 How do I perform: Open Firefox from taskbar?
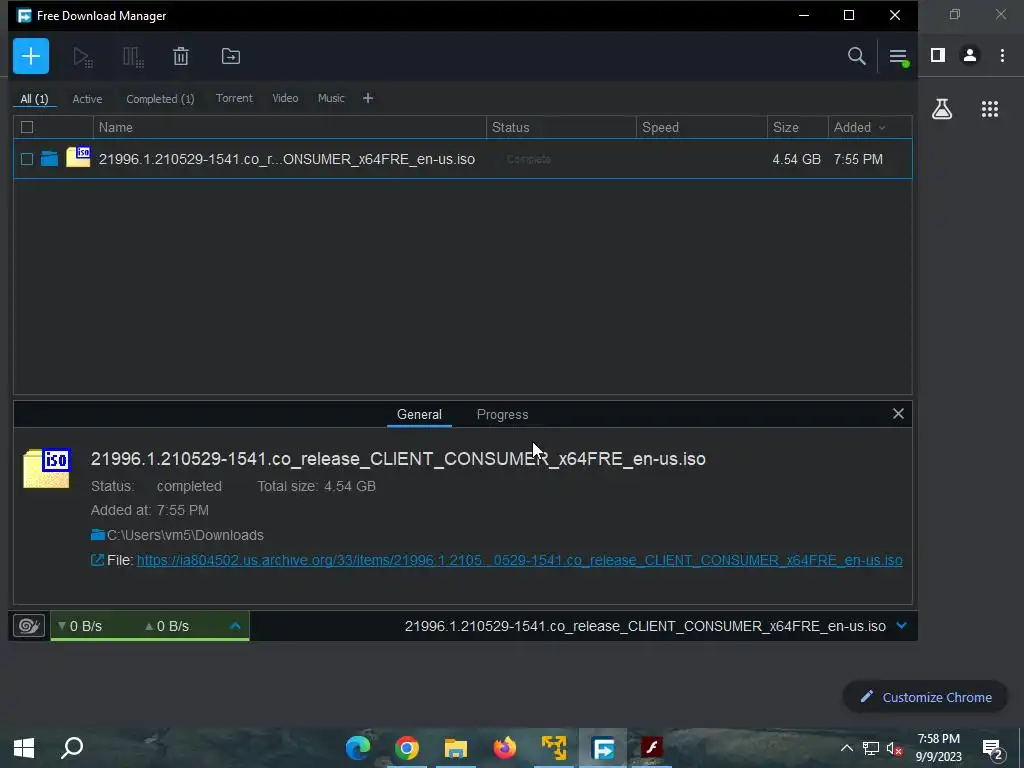coord(504,748)
